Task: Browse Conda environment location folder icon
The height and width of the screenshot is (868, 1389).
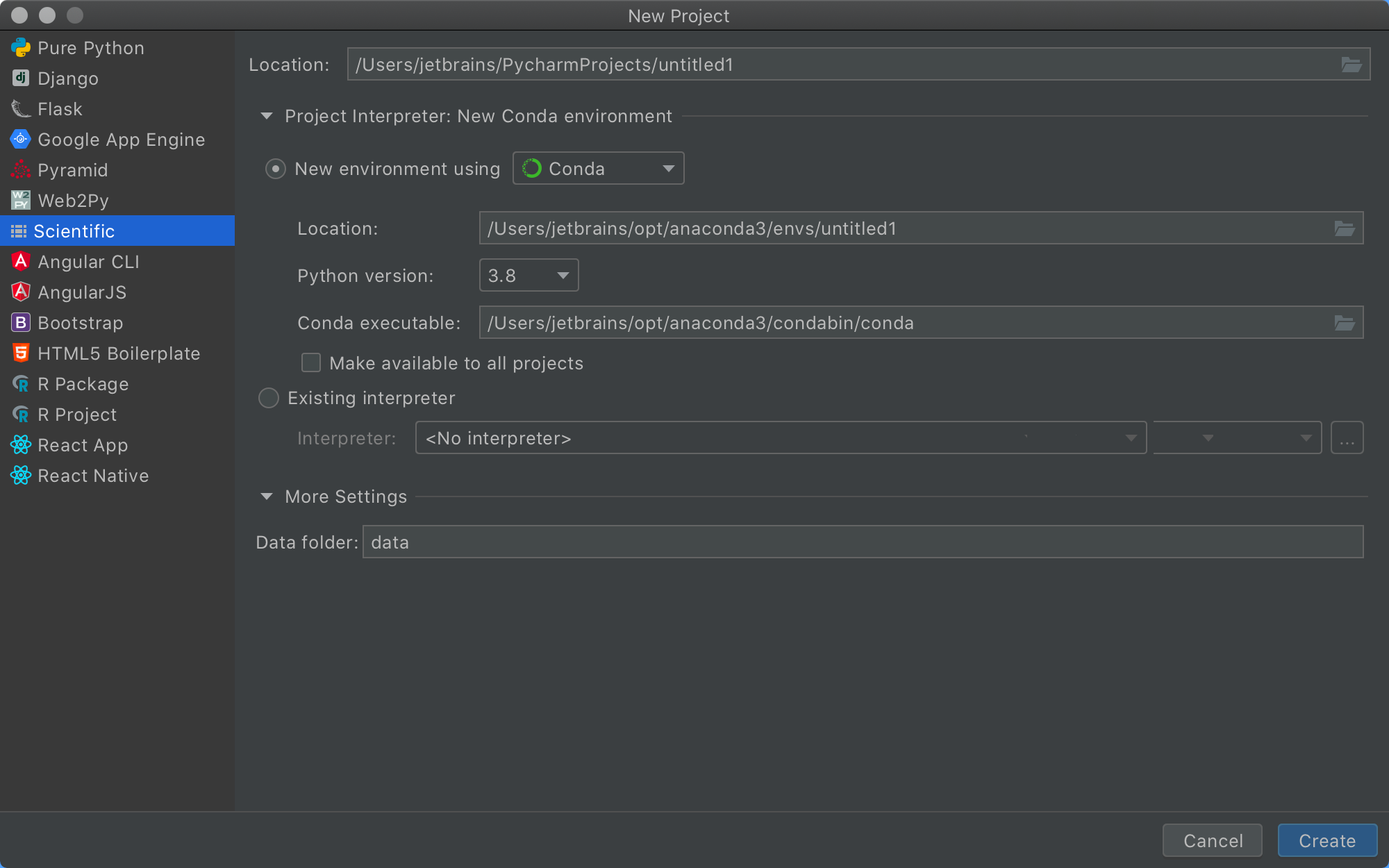Action: tap(1345, 228)
